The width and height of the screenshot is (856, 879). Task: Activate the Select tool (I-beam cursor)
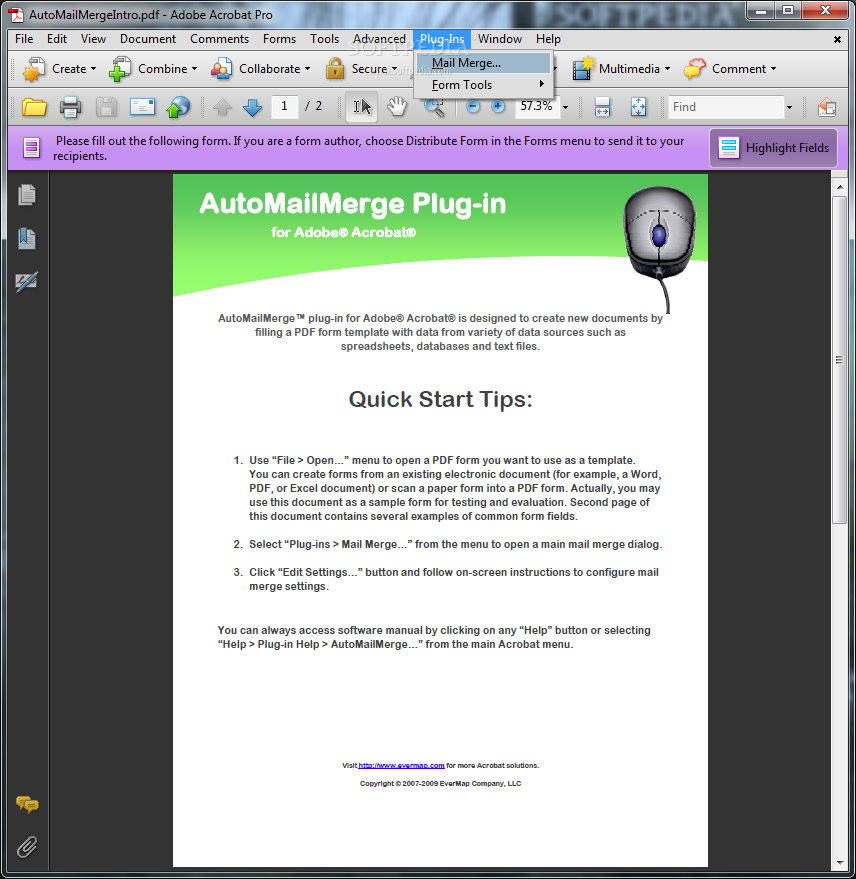(362, 107)
